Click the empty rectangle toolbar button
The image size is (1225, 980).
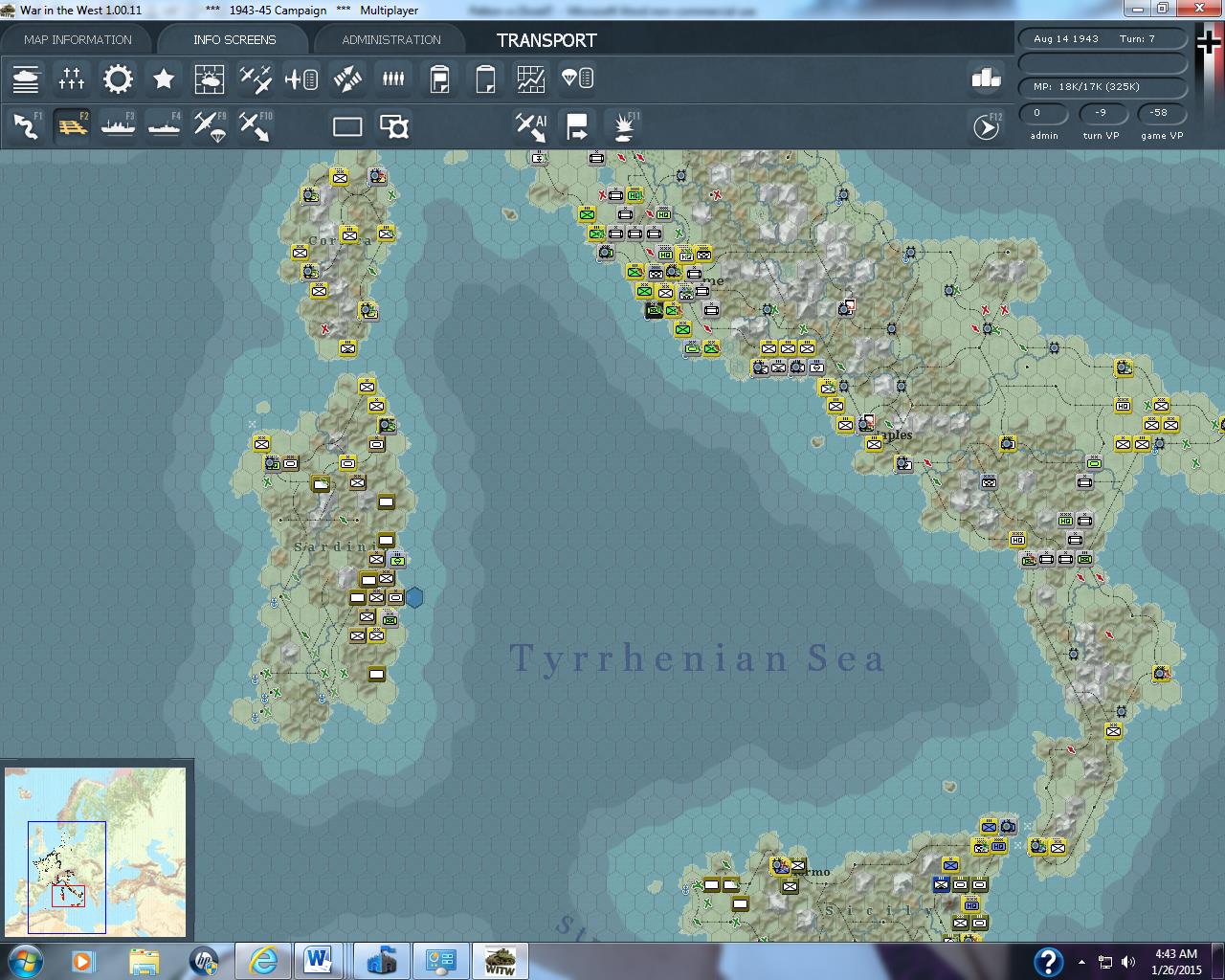coord(347,126)
